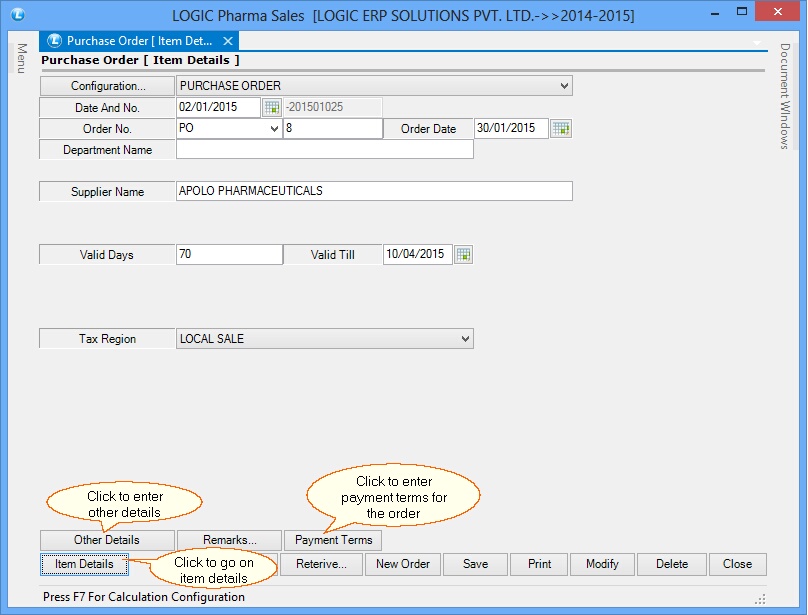Open the Document Windows side panel

[x=785, y=97]
